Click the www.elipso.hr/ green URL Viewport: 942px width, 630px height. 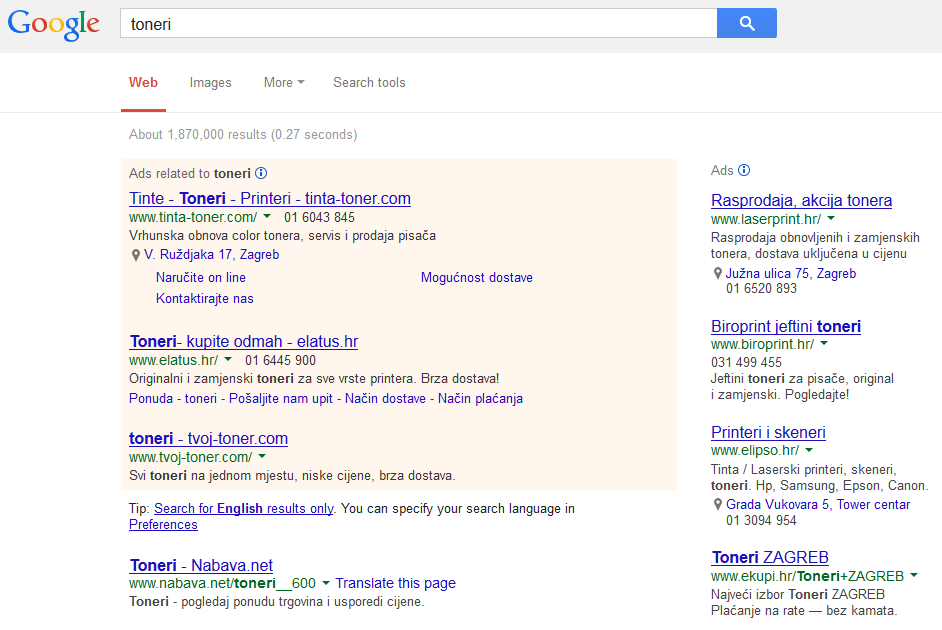tap(755, 450)
